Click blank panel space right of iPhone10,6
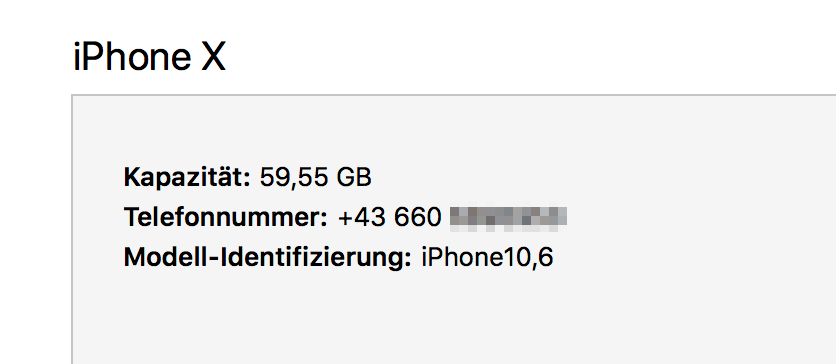 tap(693, 258)
